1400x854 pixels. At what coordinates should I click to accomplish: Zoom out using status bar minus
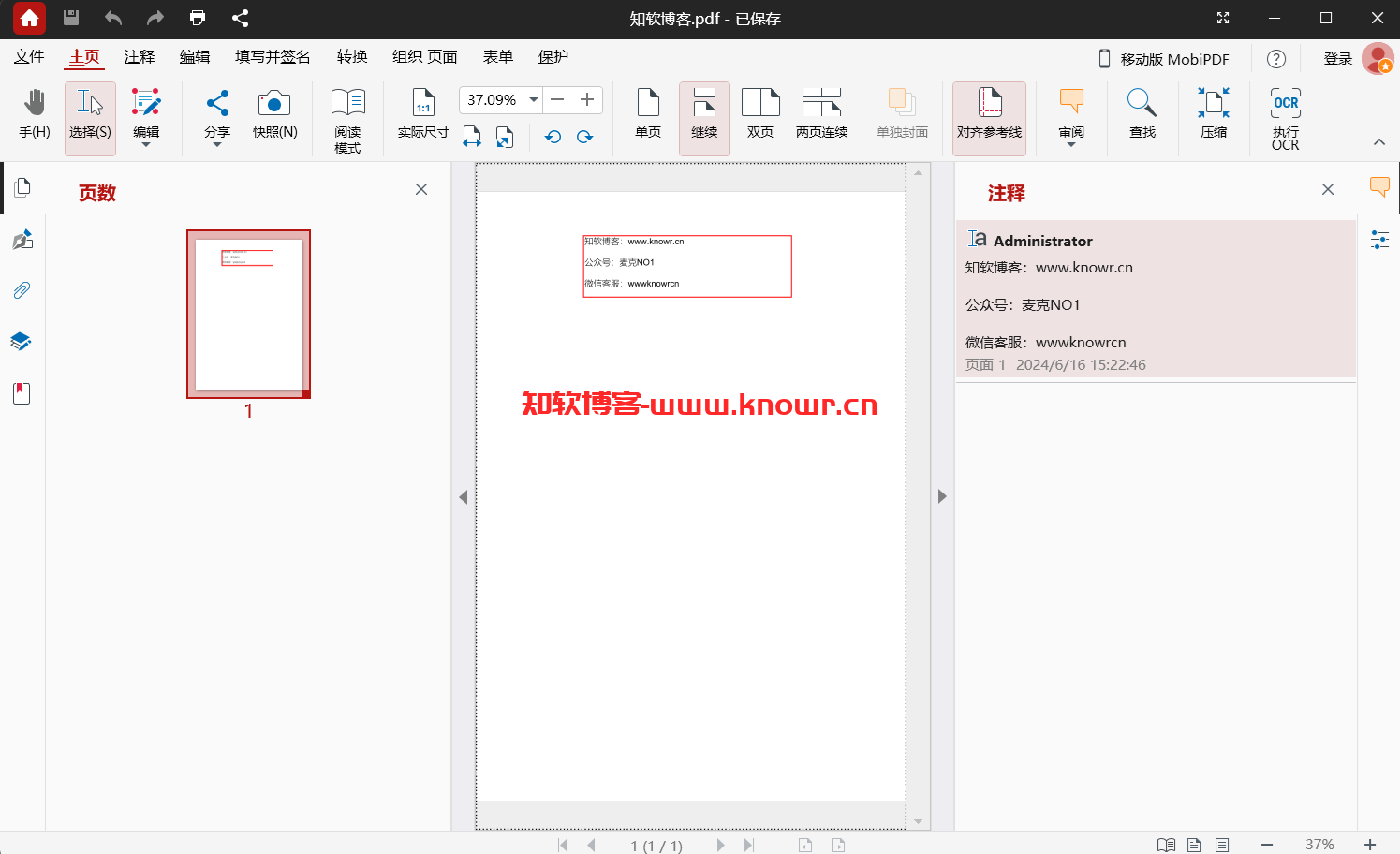(1267, 845)
